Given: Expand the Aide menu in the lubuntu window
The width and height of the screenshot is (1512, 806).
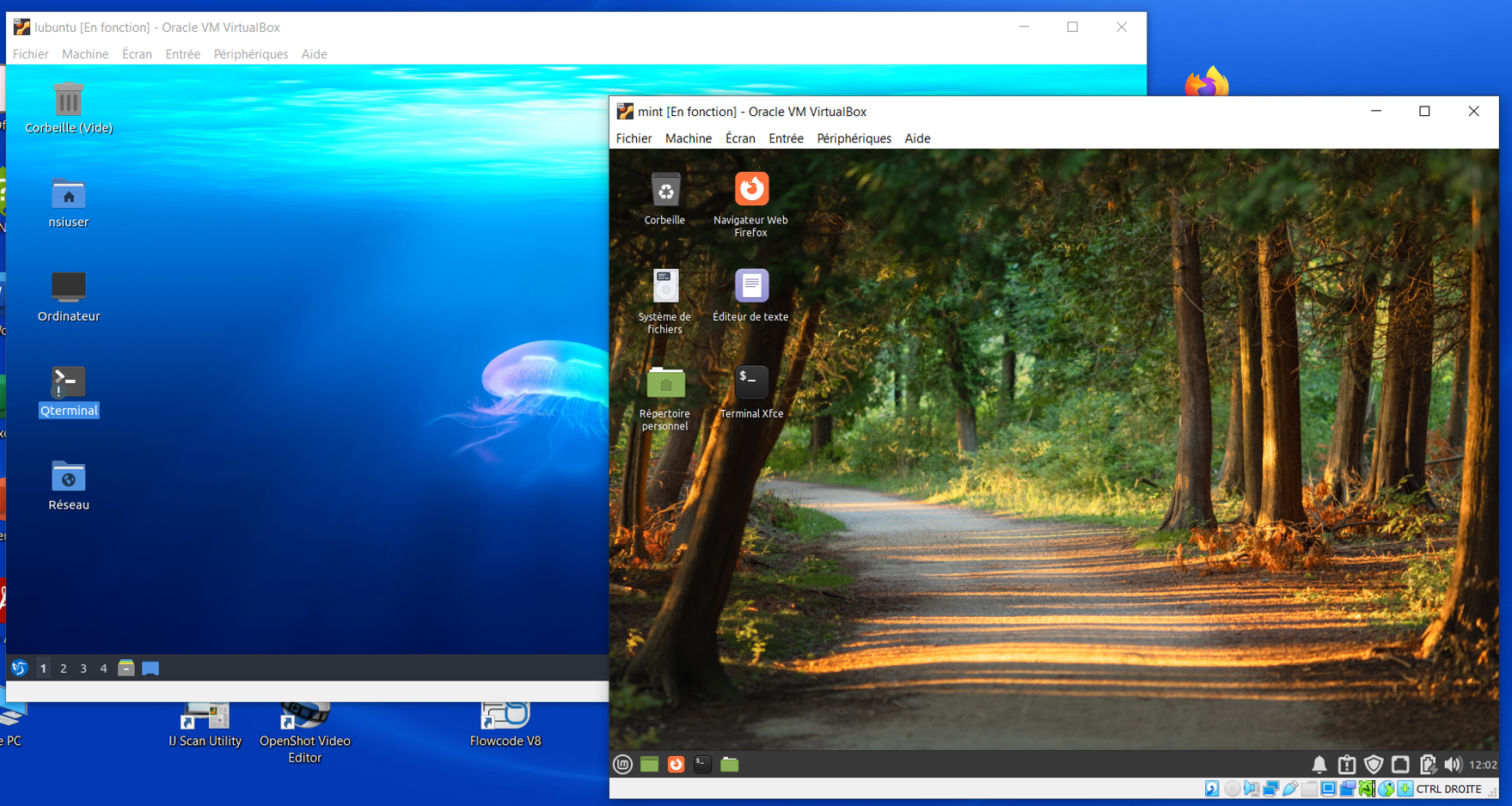Looking at the screenshot, I should [314, 54].
